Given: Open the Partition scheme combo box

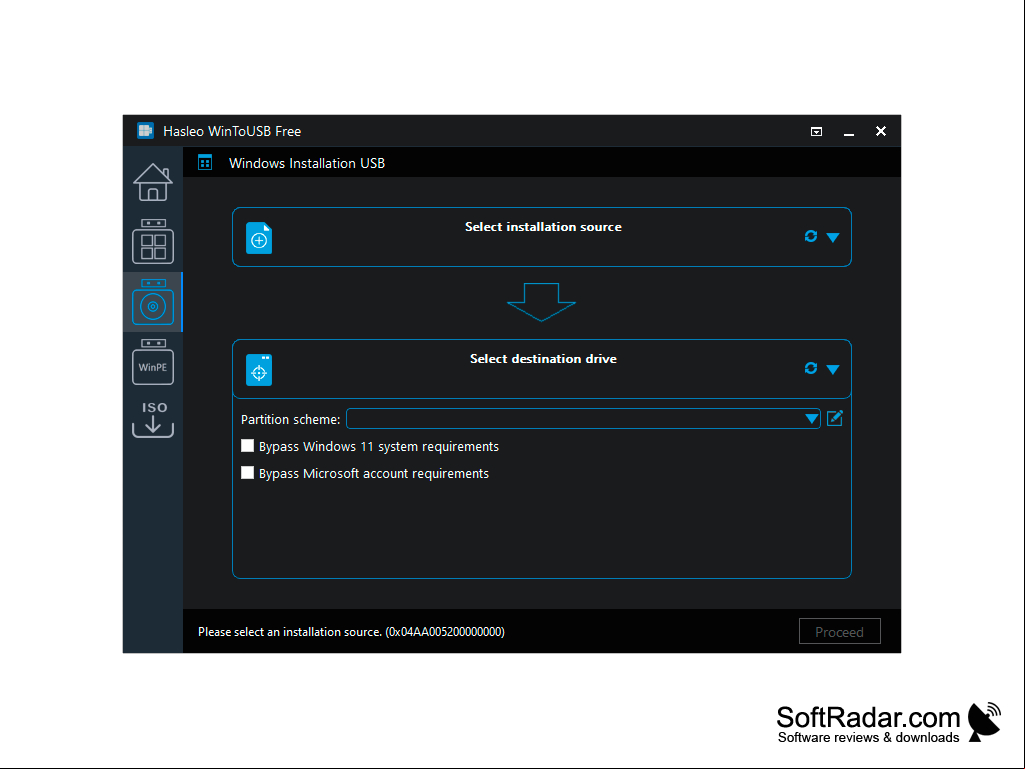Looking at the screenshot, I should 583,419.
